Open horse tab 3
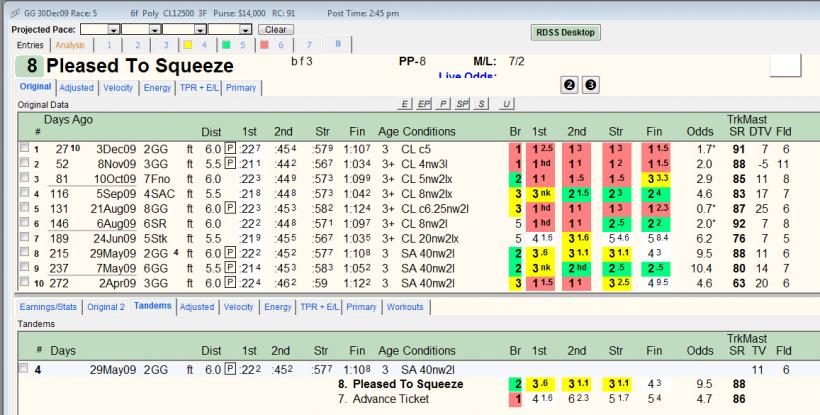This screenshot has height=415, width=820. pos(166,45)
